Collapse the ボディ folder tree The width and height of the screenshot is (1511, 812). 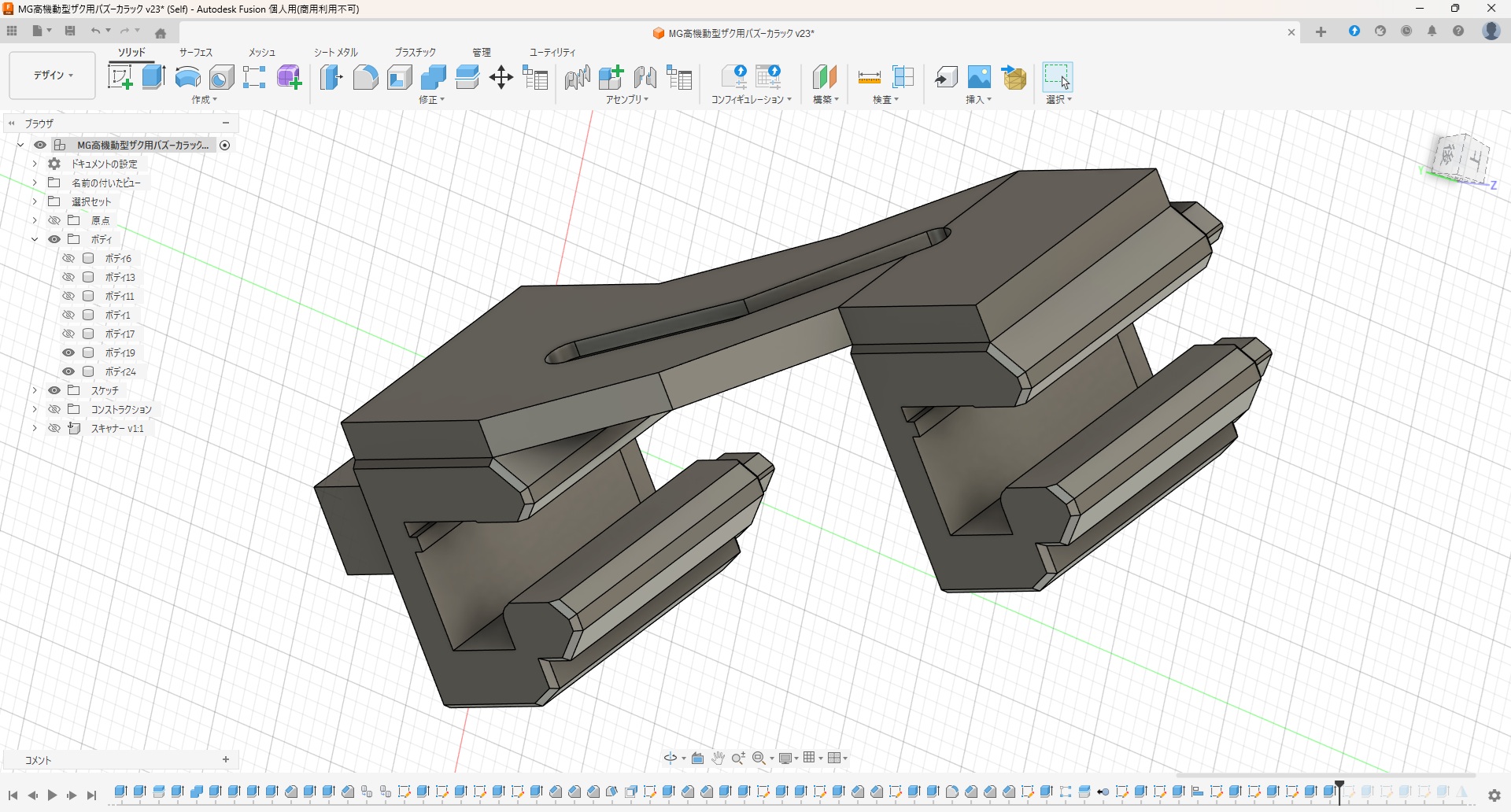pos(35,239)
